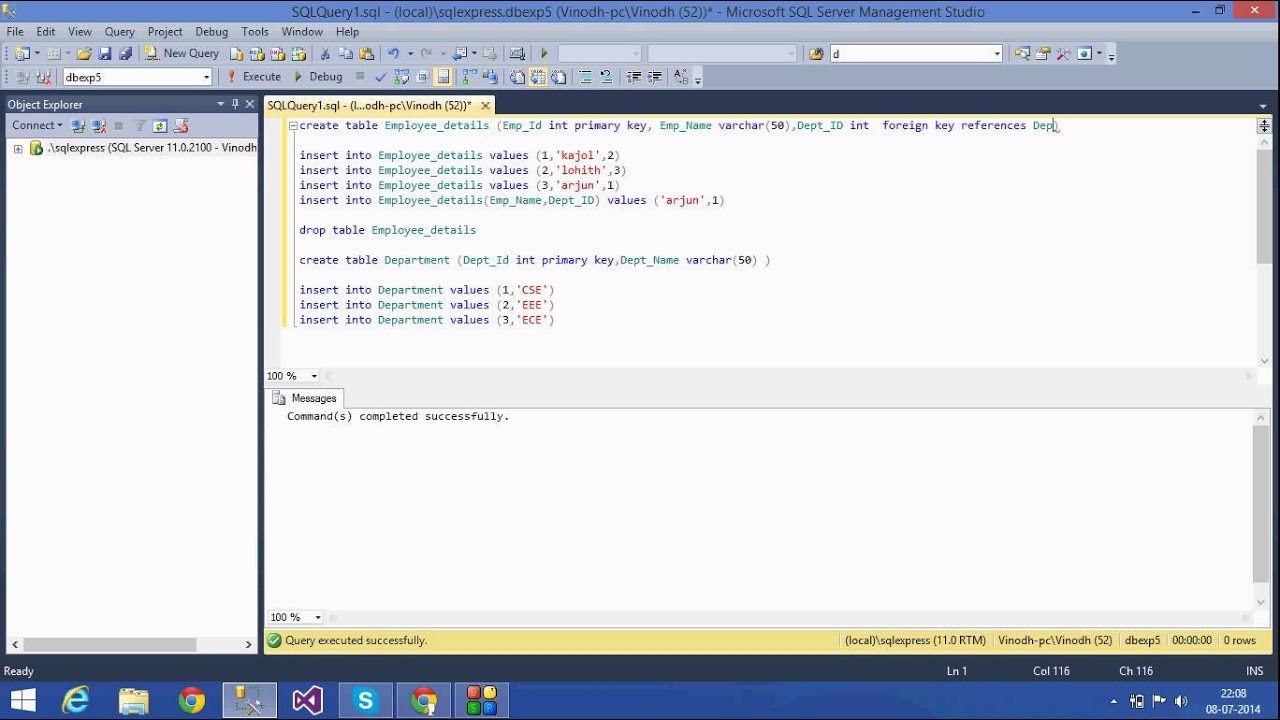The width and height of the screenshot is (1280, 720).
Task: Click Display Estimated Execution Plan icon
Action: point(402,76)
